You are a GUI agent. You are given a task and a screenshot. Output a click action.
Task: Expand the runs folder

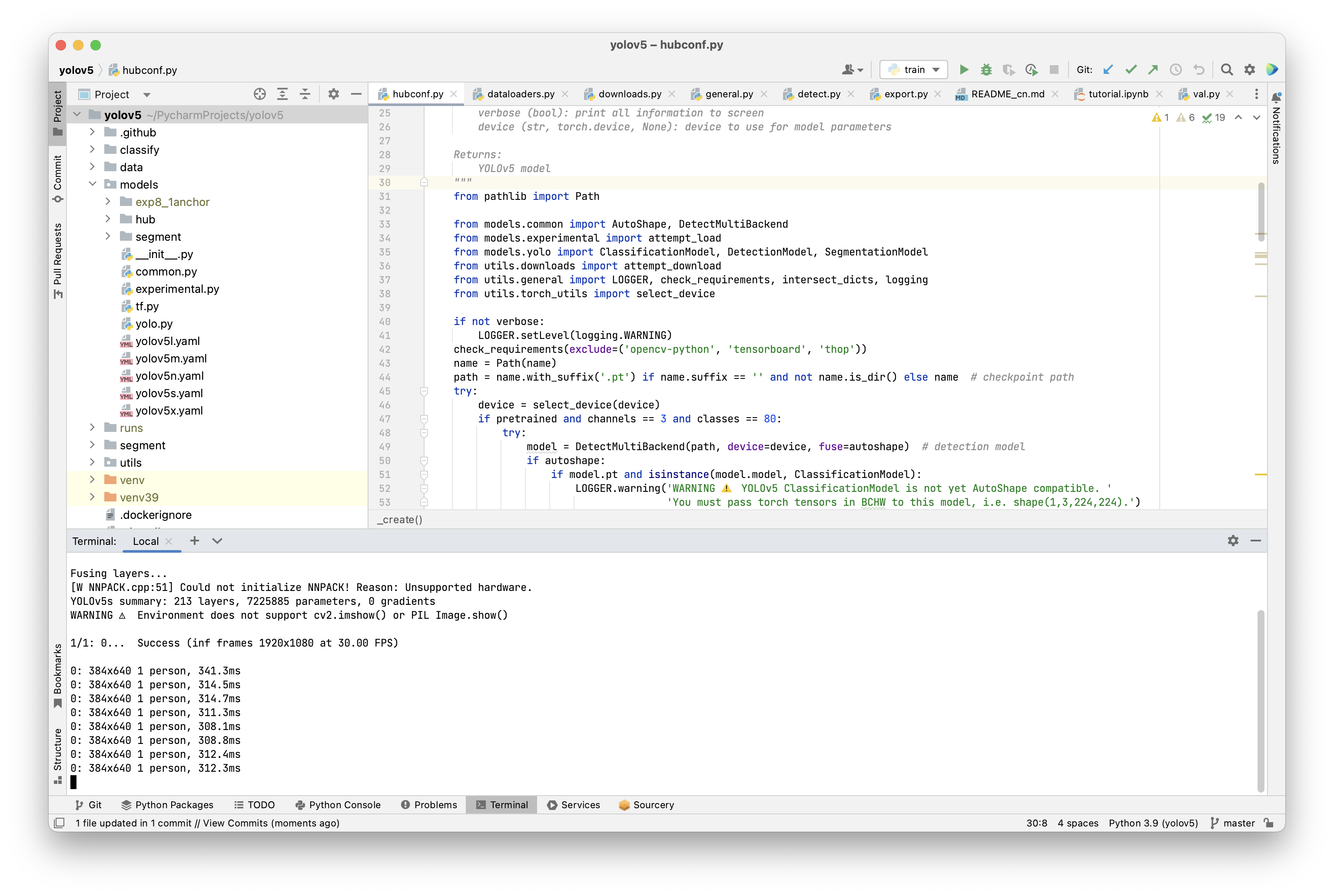pos(92,428)
